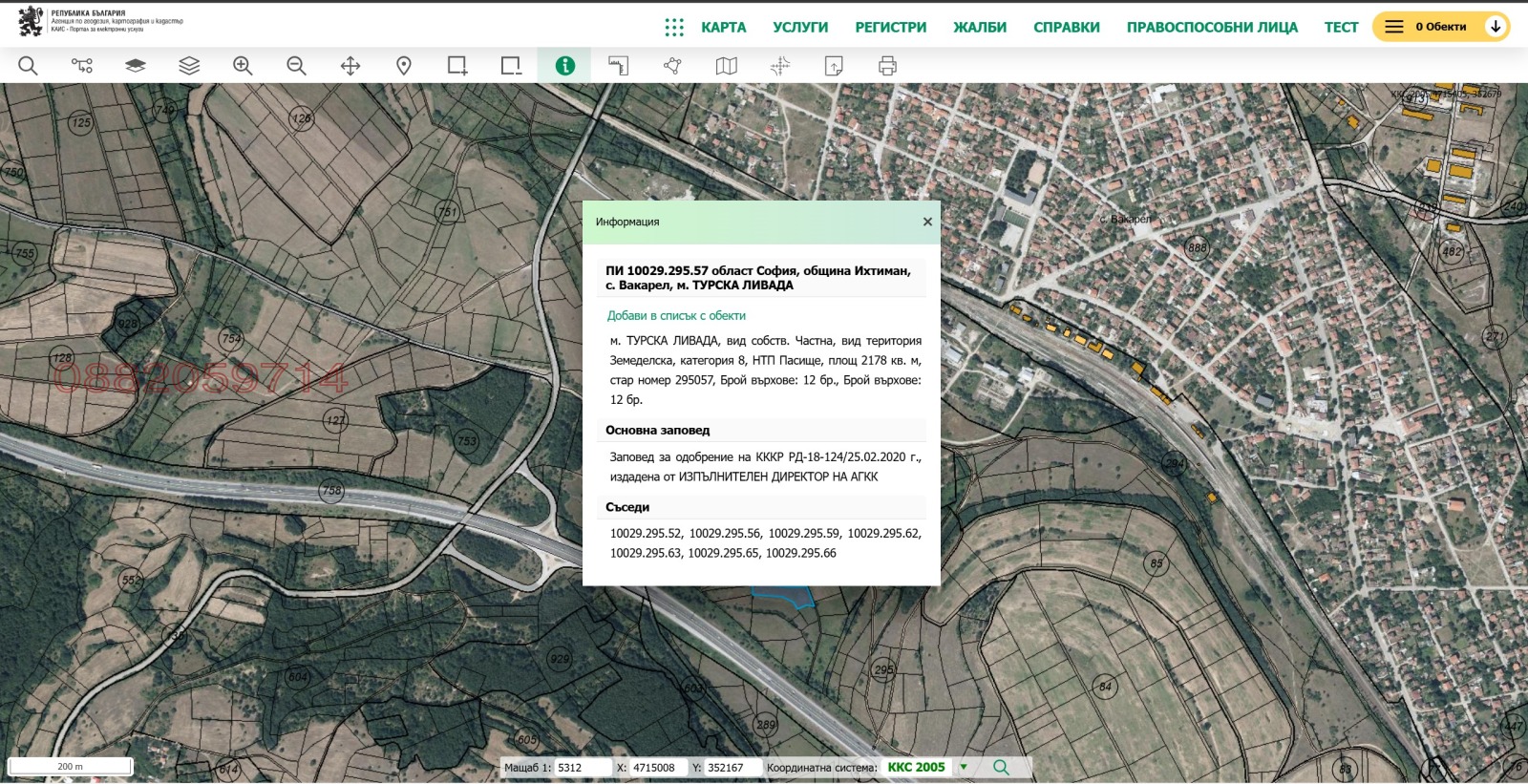Open the УСЛУГИ menu
Image resolution: width=1528 pixels, height=784 pixels.
(x=800, y=28)
